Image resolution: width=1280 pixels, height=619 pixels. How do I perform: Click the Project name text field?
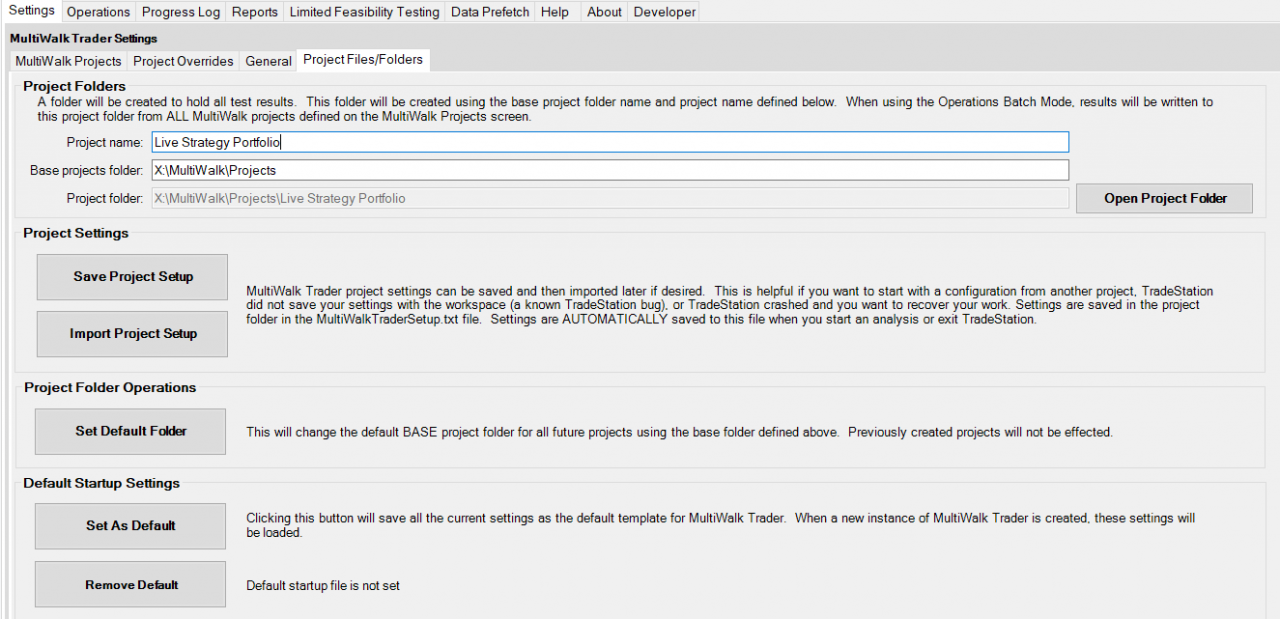pos(609,142)
